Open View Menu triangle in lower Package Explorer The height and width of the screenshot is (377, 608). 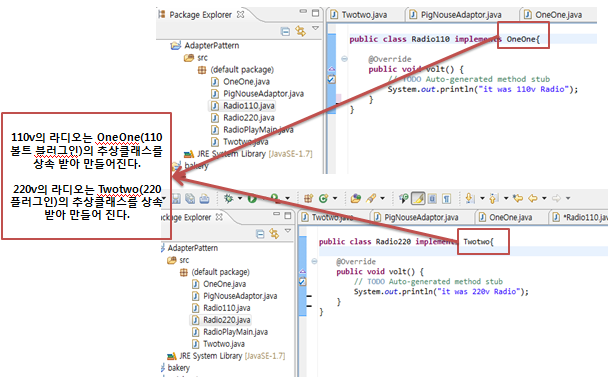(x=288, y=231)
